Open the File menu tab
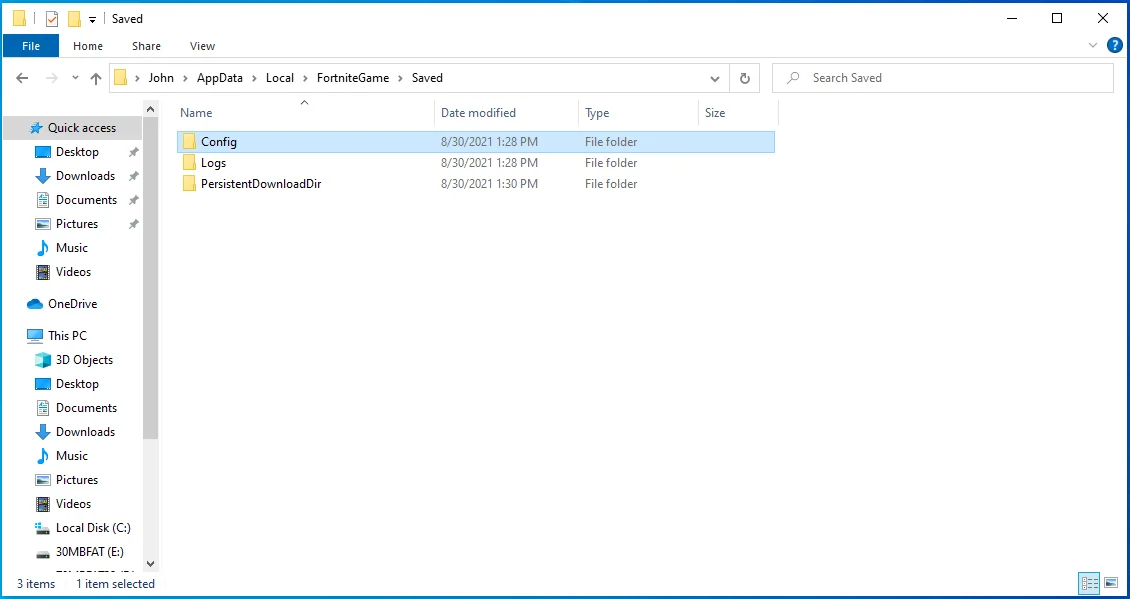1130x599 pixels. click(31, 45)
